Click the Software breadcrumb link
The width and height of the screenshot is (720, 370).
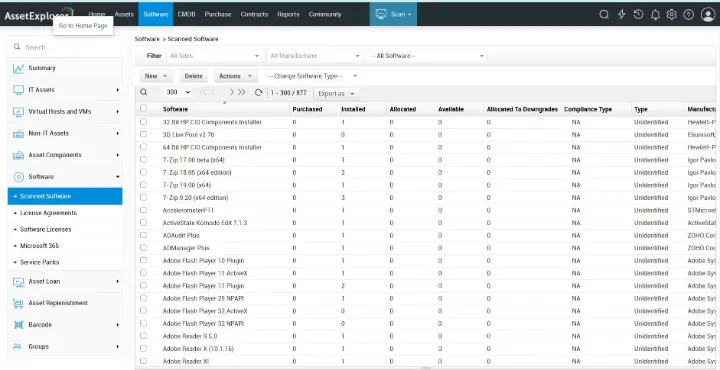[x=147, y=39]
